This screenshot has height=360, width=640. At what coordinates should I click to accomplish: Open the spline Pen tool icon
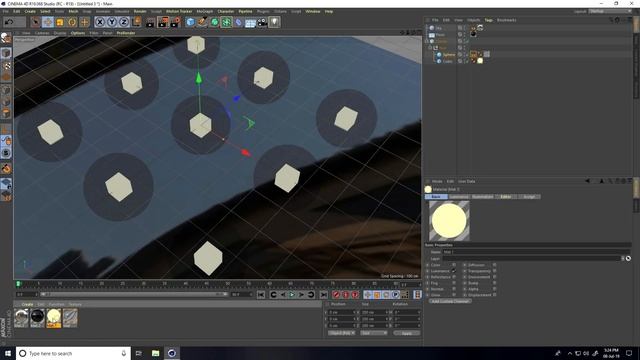pyautogui.click(x=202, y=22)
